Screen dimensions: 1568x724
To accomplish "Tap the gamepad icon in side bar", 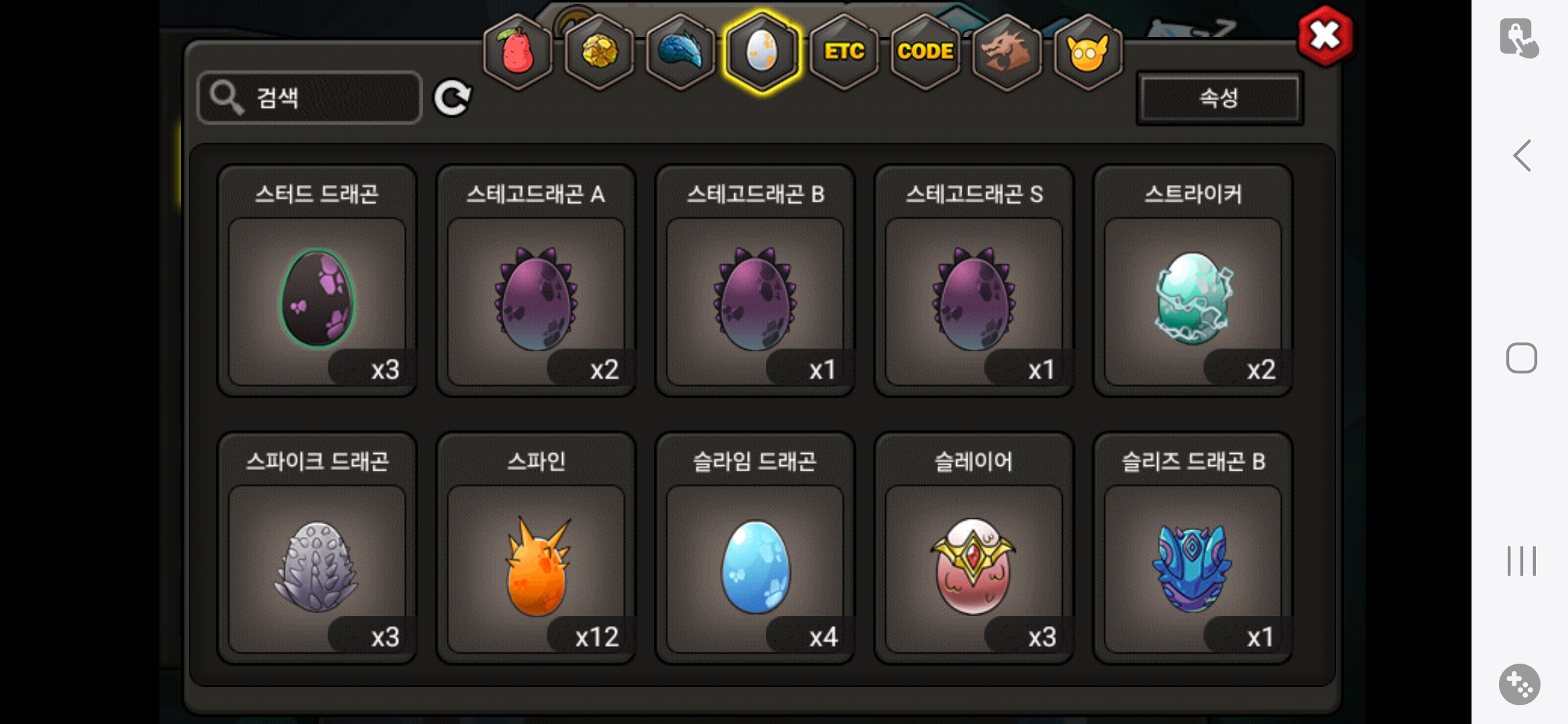I will (x=1519, y=684).
